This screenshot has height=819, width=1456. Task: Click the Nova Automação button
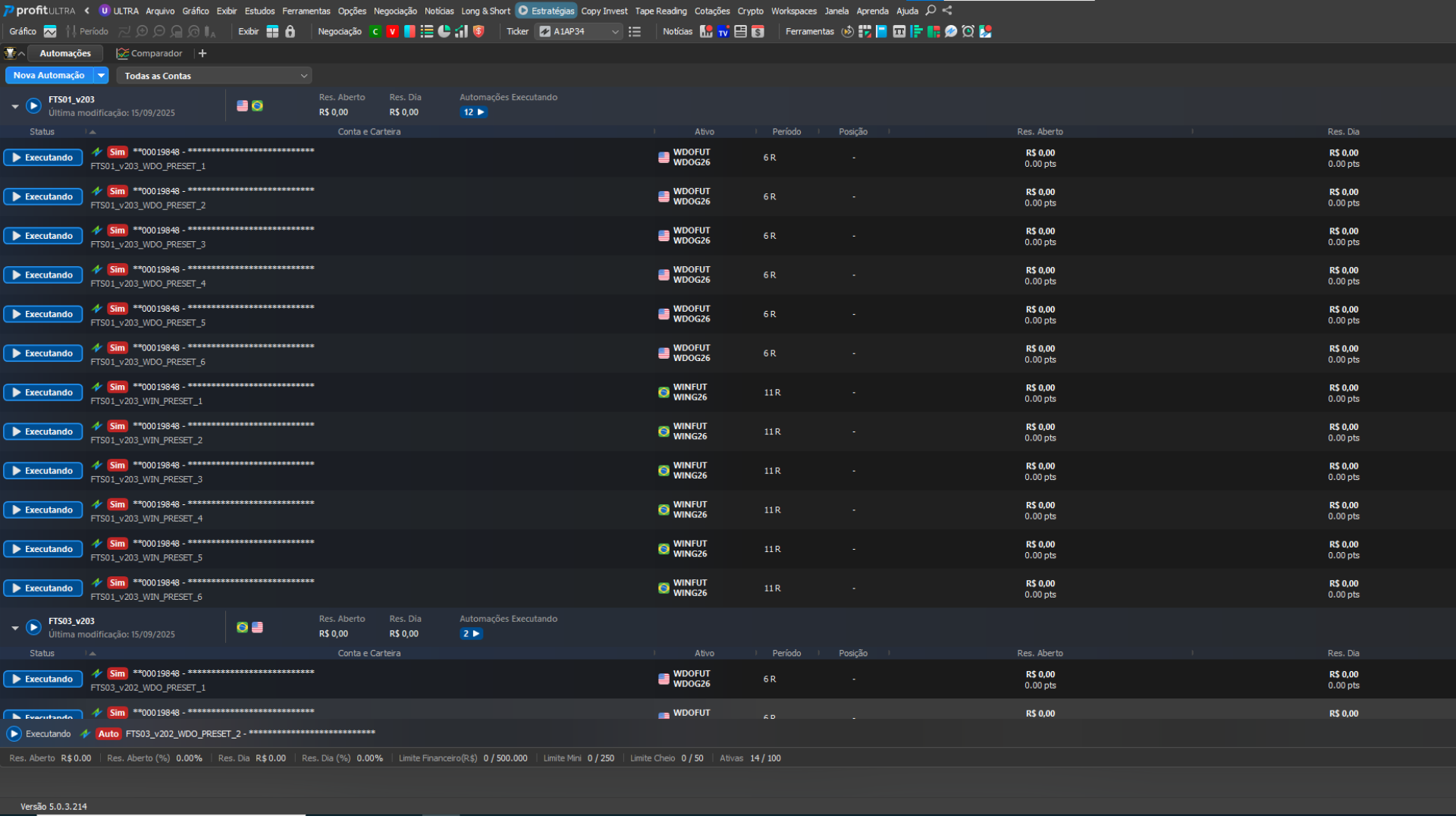[x=49, y=76]
